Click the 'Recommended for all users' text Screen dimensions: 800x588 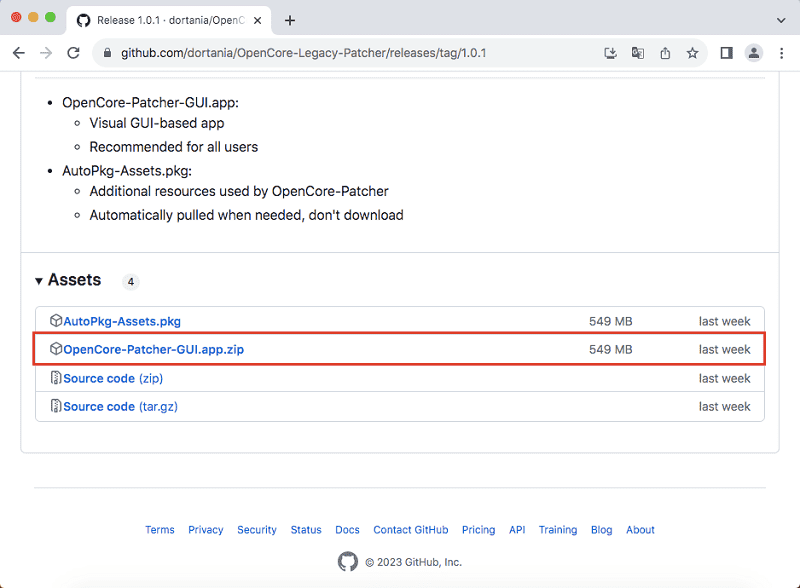(x=174, y=147)
